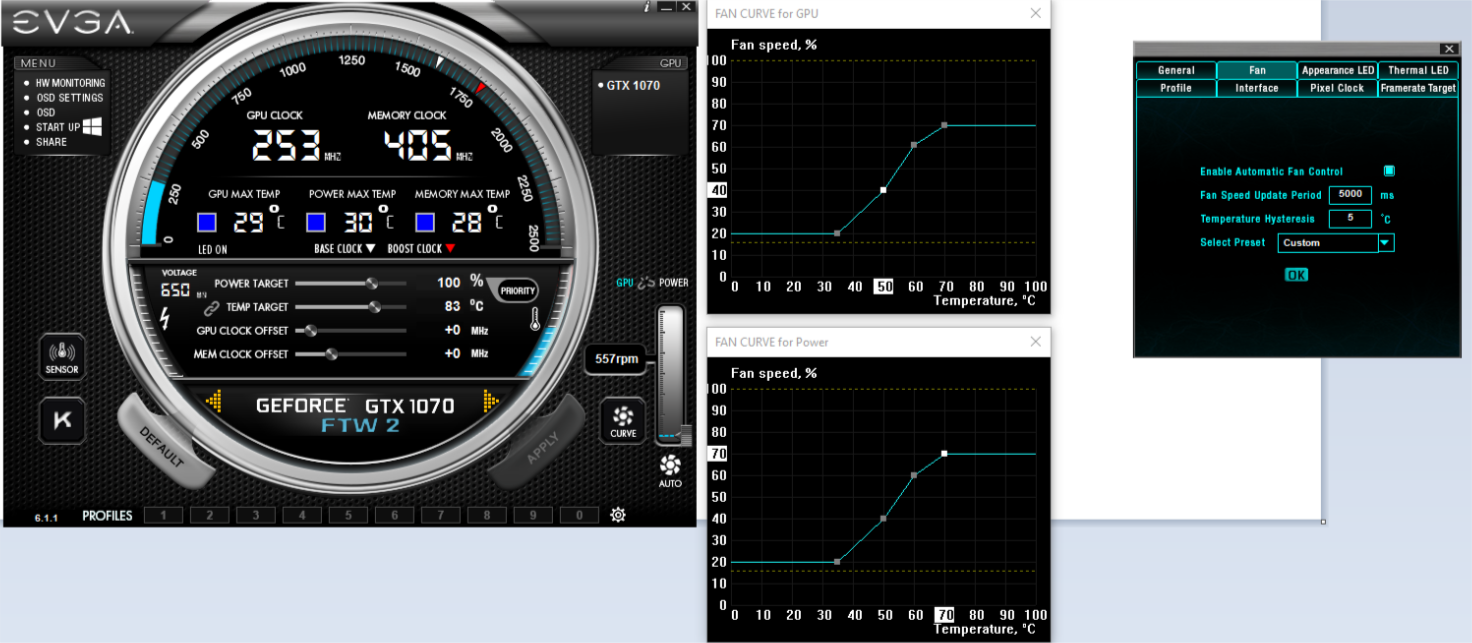Image resolution: width=1472 pixels, height=643 pixels.
Task: Close the fan settings dialog
Action: tap(1449, 49)
